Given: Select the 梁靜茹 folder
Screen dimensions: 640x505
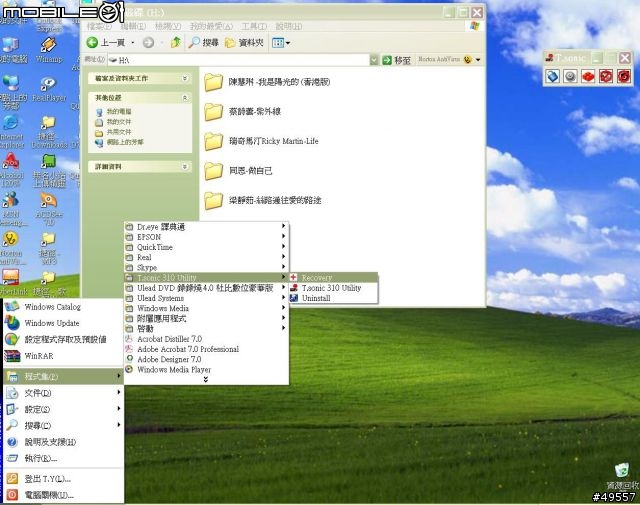Looking at the screenshot, I should (263, 200).
